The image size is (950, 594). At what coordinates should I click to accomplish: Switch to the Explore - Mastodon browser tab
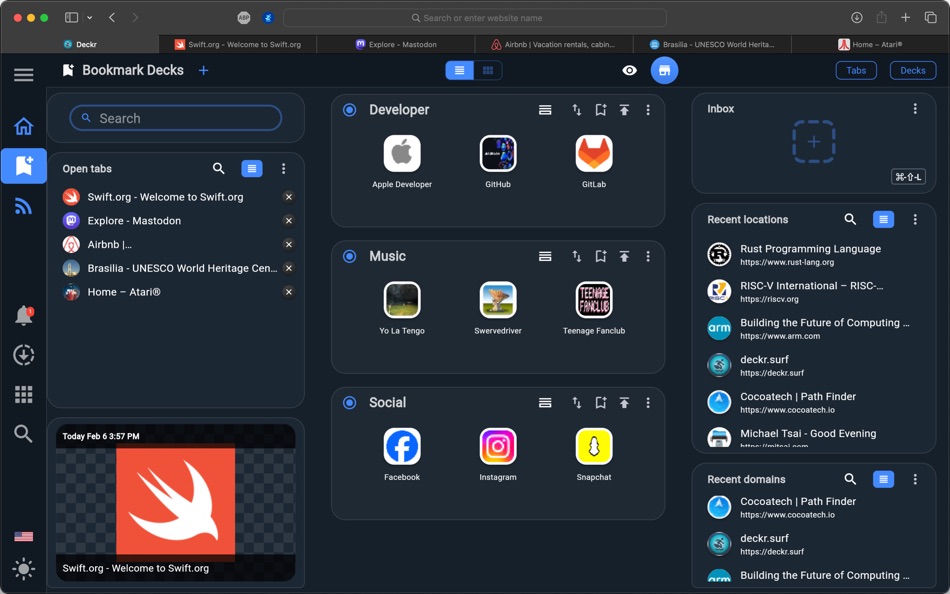(396, 44)
